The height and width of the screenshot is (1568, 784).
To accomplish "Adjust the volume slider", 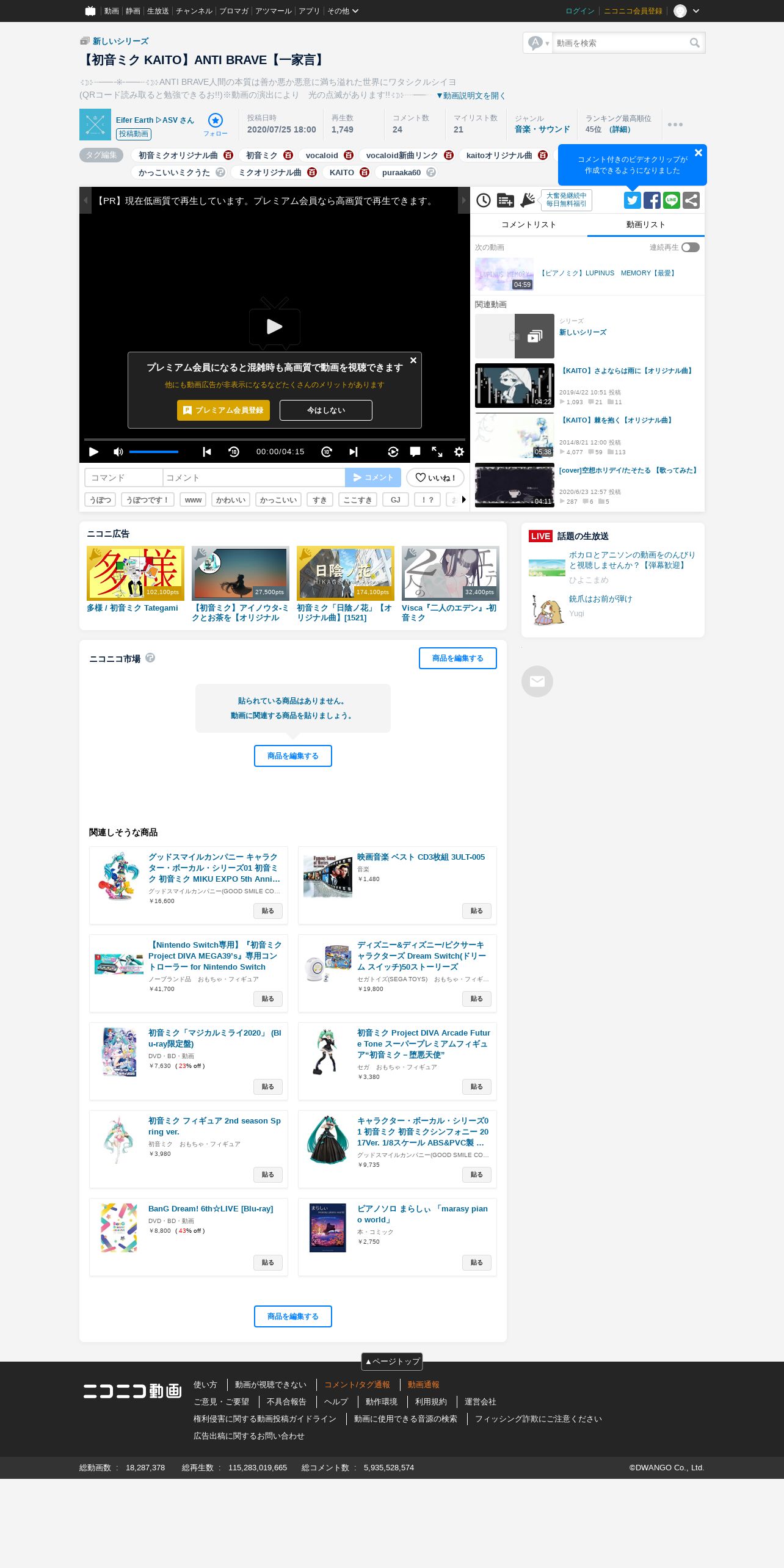I will click(x=154, y=452).
